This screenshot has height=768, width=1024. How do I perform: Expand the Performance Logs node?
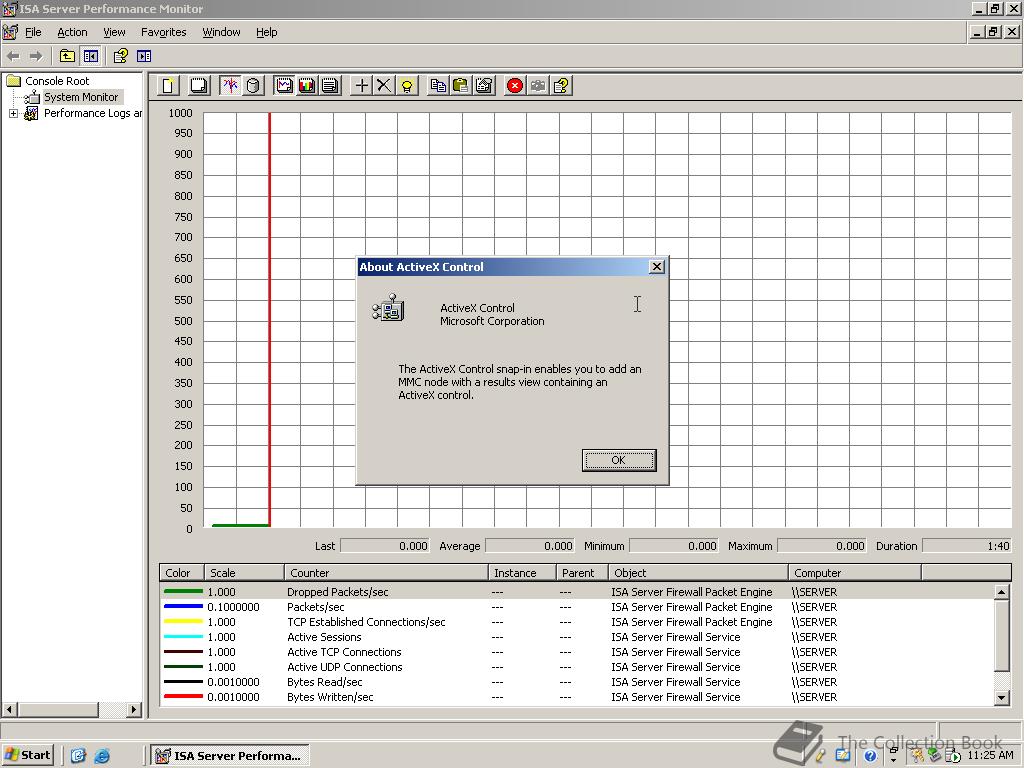(13, 114)
